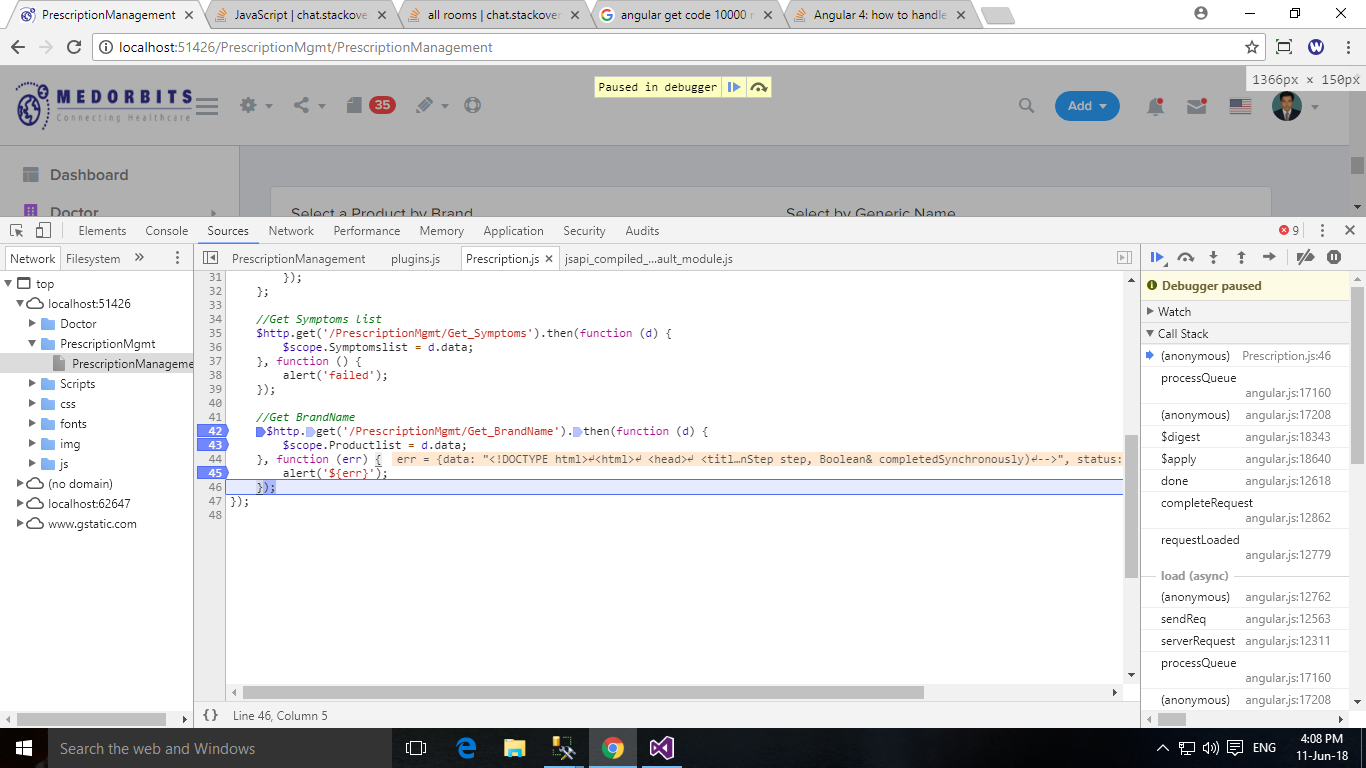Toggle the hamburger sidebar menu icon
The image size is (1366, 768).
pyautogui.click(x=207, y=106)
